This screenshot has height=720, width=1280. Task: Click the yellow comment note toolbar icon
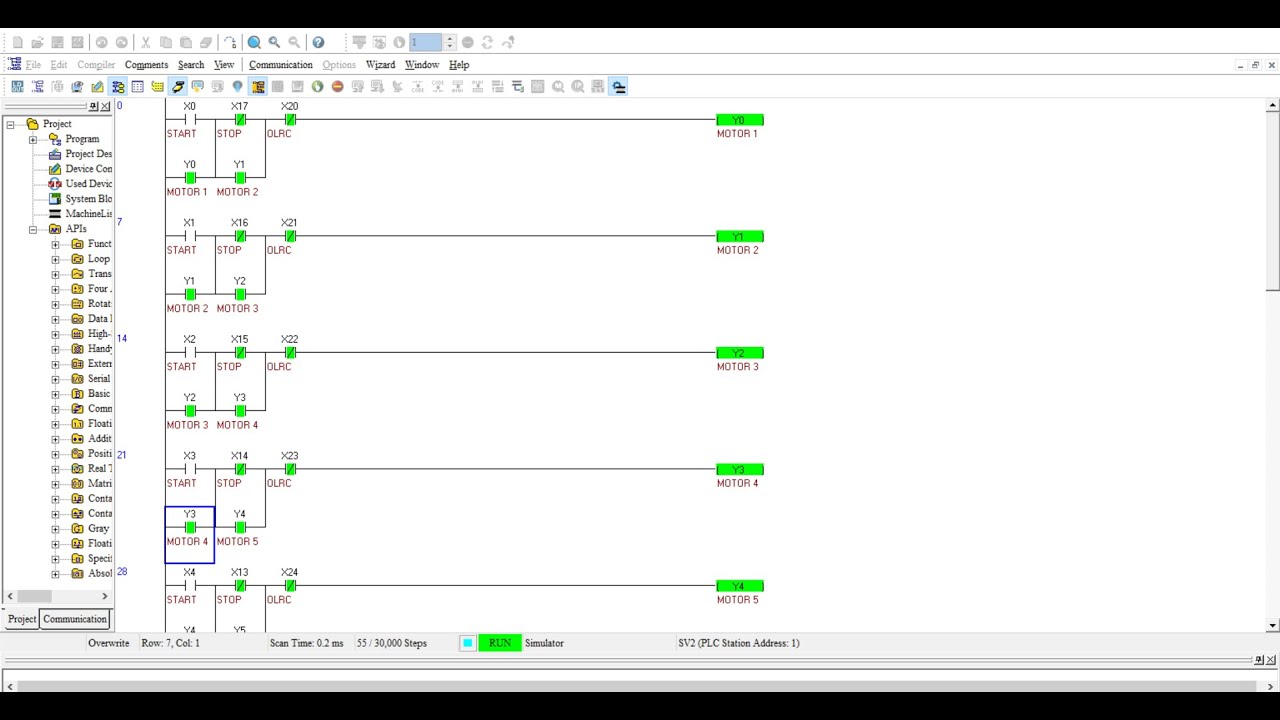click(157, 86)
